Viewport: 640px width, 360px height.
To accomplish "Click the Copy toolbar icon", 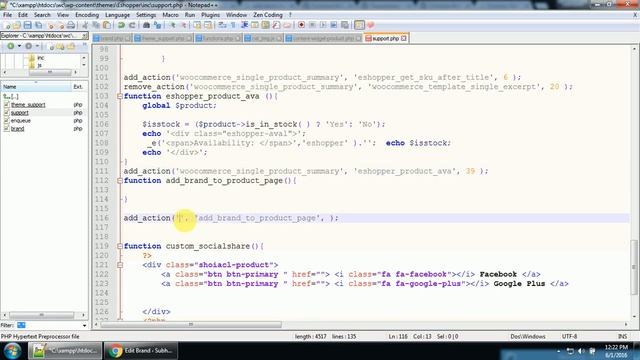I will point(96,25).
